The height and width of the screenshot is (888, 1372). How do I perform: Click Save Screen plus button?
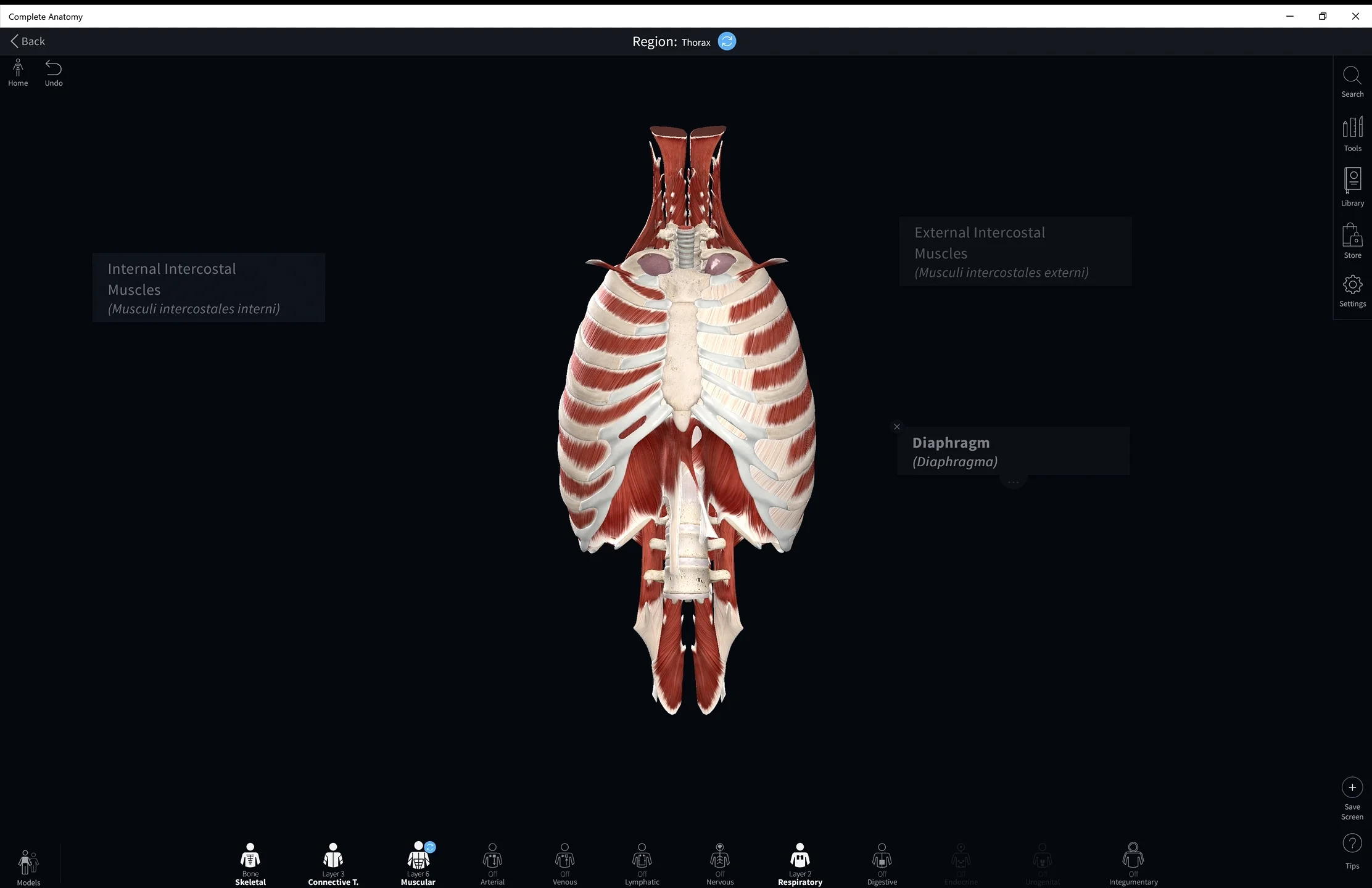point(1352,787)
